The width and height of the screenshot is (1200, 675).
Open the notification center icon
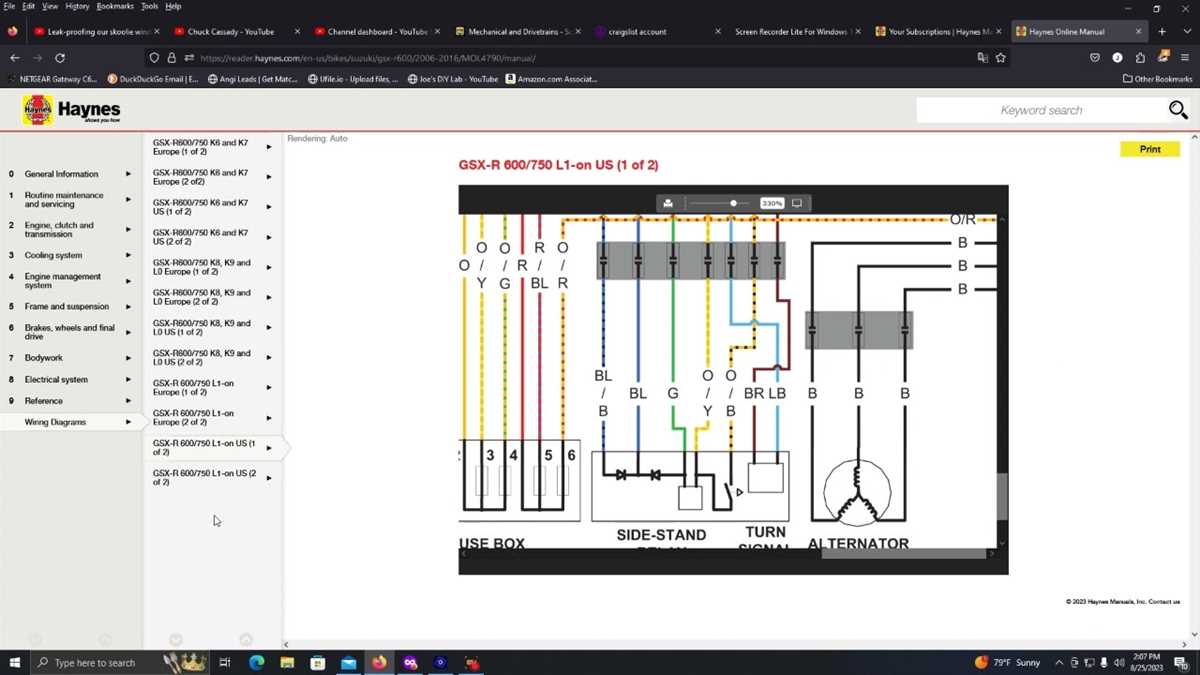[x=1181, y=662]
